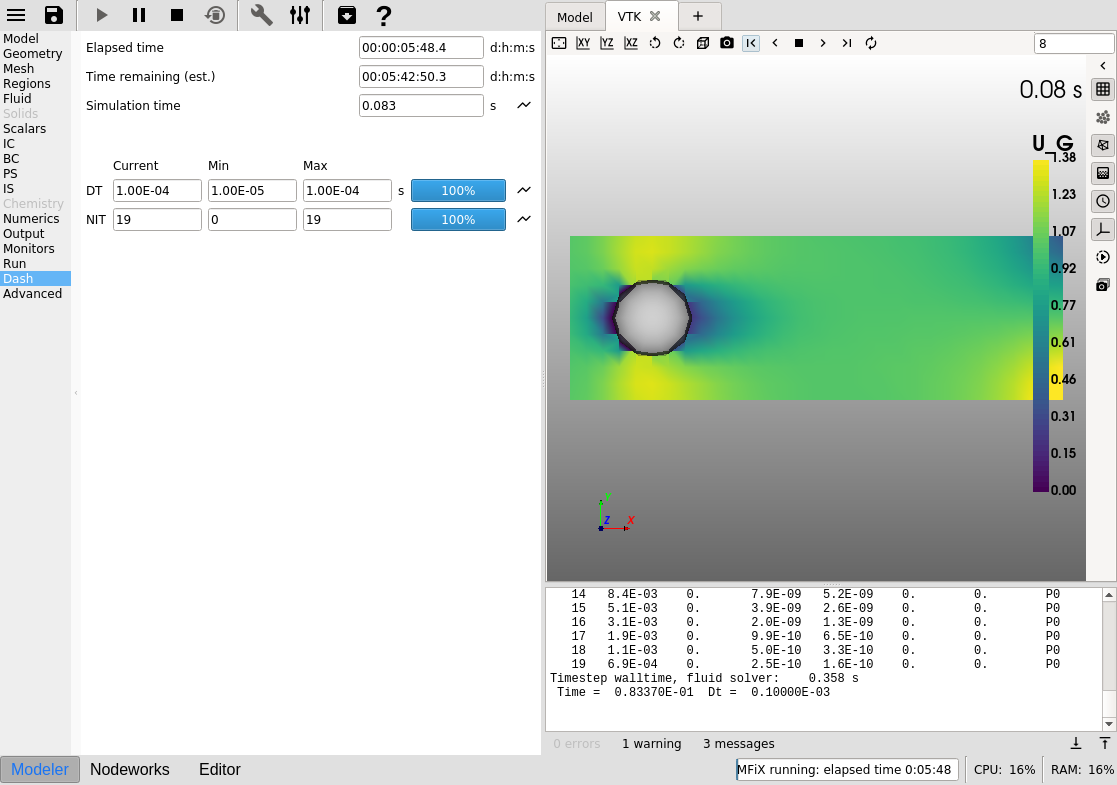Click the save project icon
This screenshot has height=785, width=1117.
(54, 15)
